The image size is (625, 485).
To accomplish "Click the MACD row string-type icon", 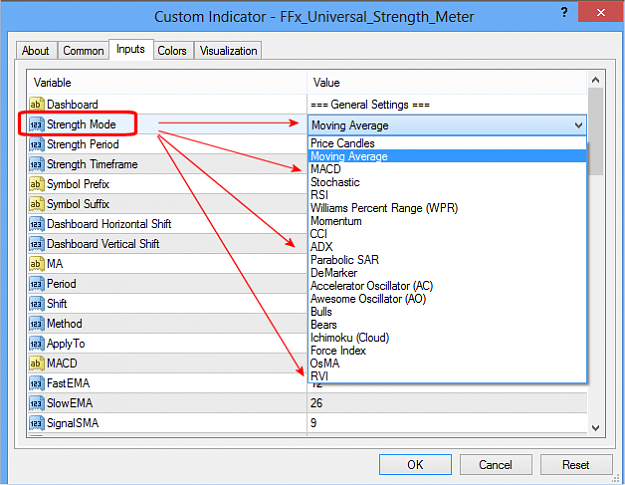I will pos(36,363).
